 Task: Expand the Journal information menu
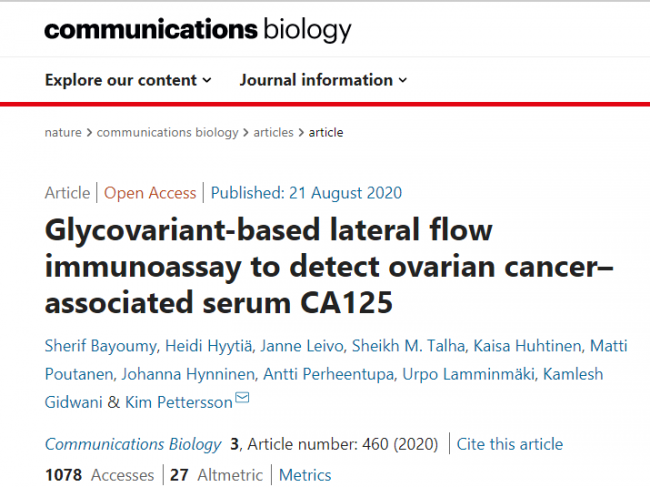323,80
